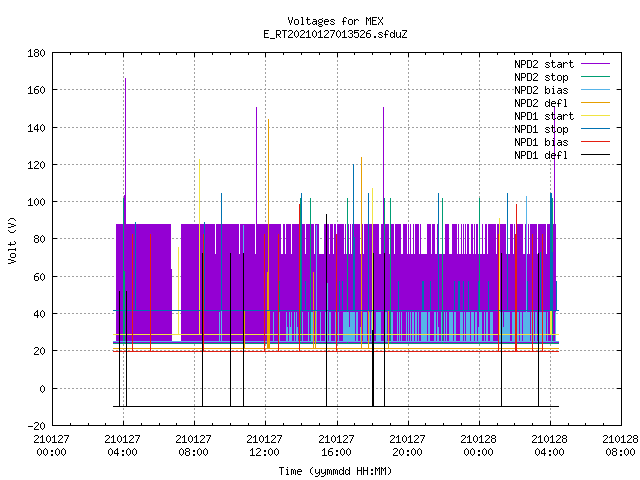The height and width of the screenshot is (480, 640).
Task: Click the NPD2 defl orange legend line
Action: point(595,103)
